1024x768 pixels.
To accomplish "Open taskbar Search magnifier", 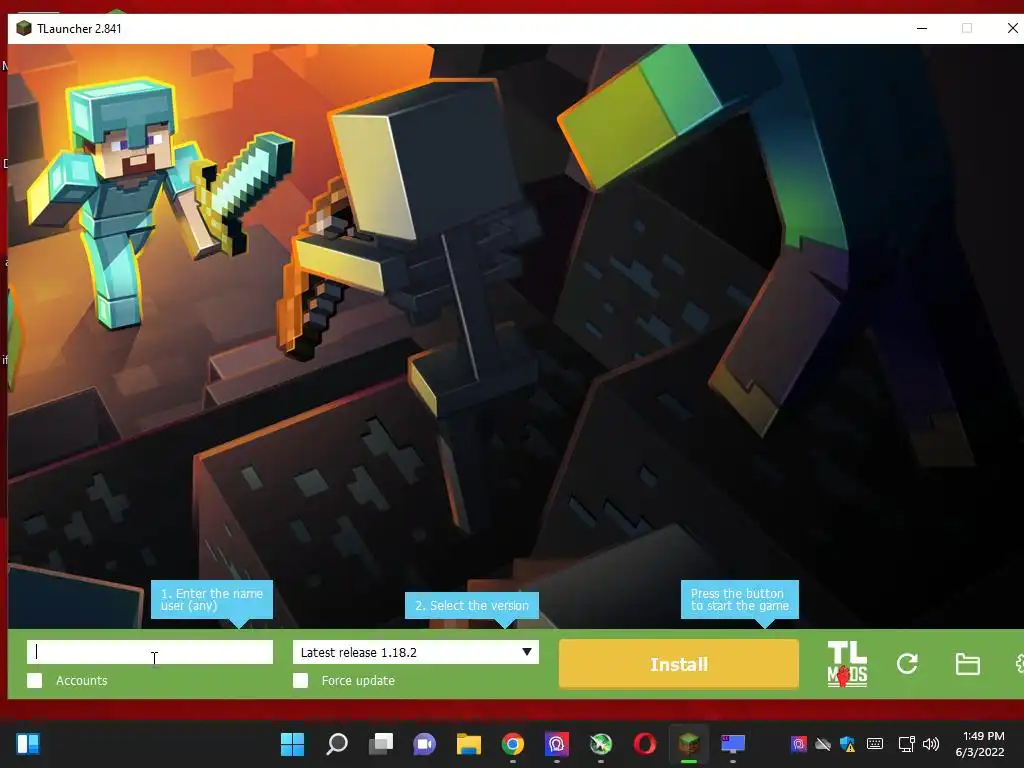I will click(x=337, y=744).
